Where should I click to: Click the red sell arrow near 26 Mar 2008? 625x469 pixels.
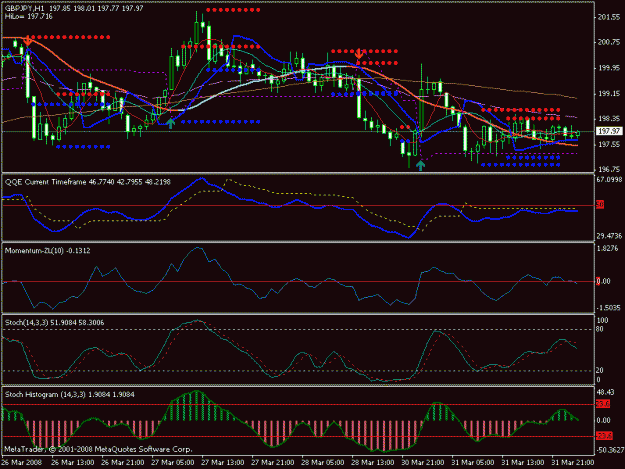tap(28, 41)
